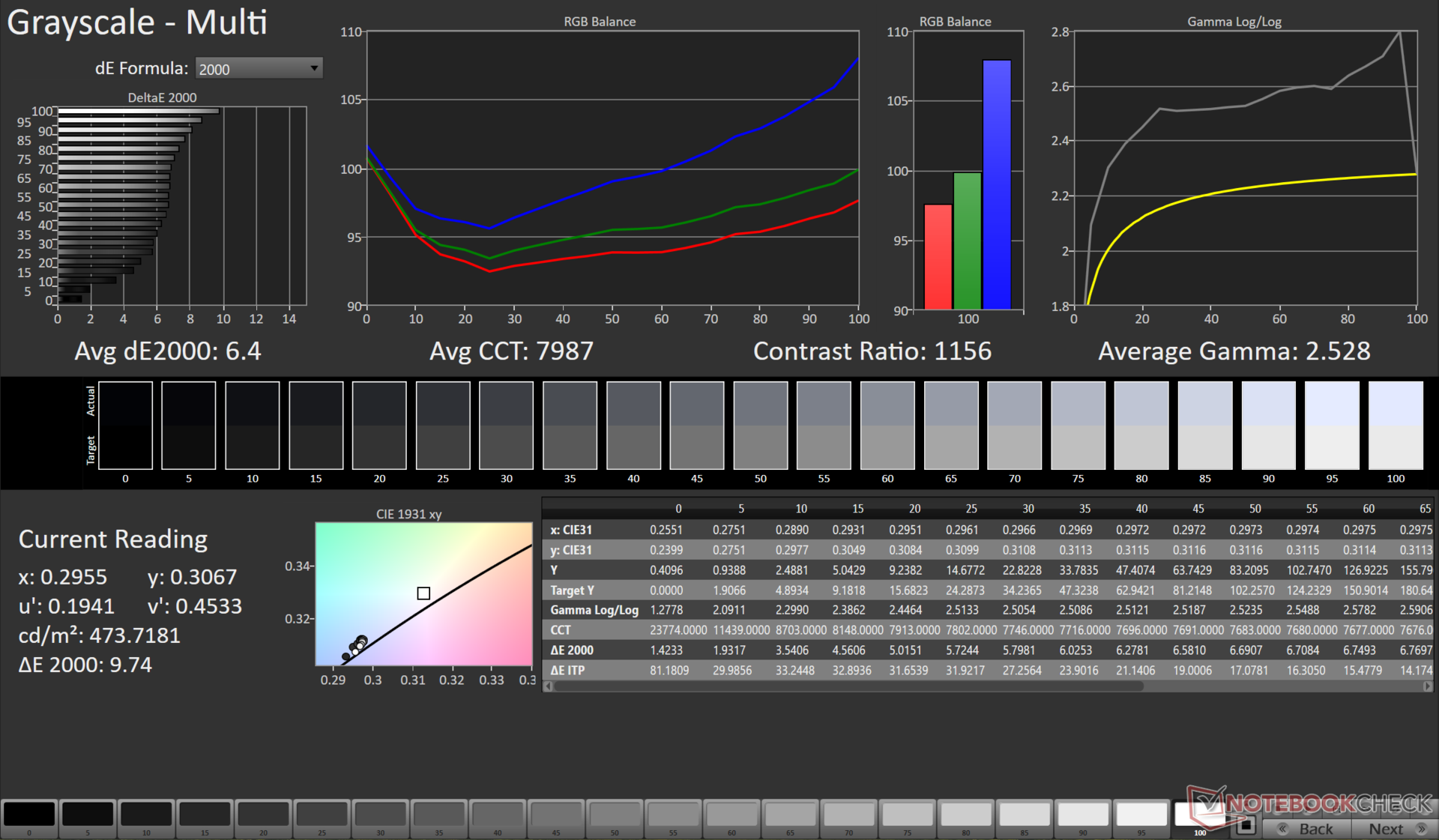Click the table scrollbar right arrow

1427,686
